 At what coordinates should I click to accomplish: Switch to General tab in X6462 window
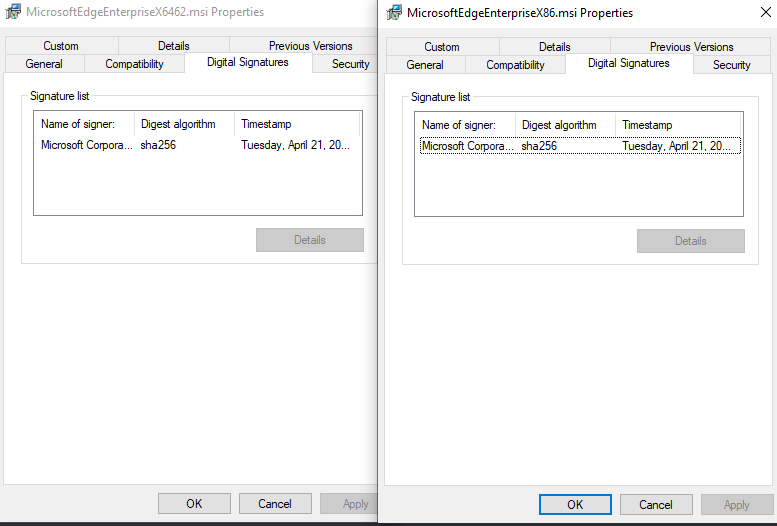(44, 64)
